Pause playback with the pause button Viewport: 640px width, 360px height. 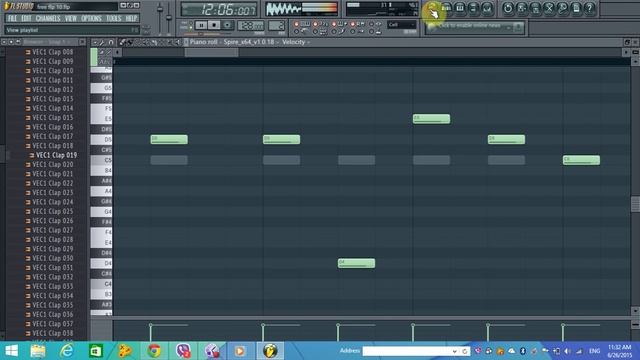coord(201,25)
